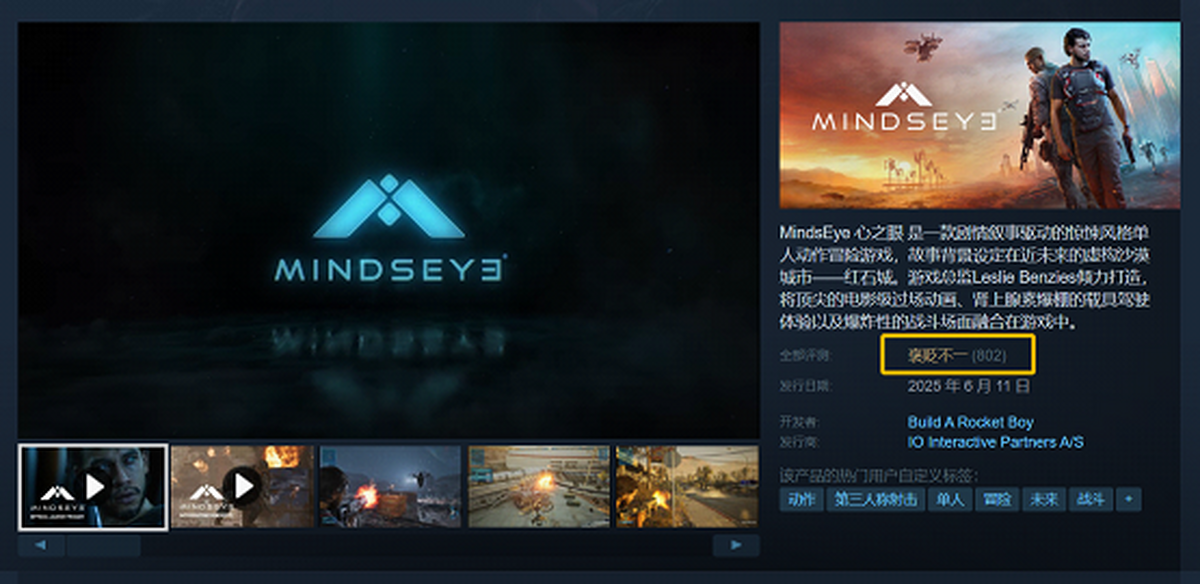The height and width of the screenshot is (584, 1200).
Task: Click the 开发者 label
Action: click(798, 422)
